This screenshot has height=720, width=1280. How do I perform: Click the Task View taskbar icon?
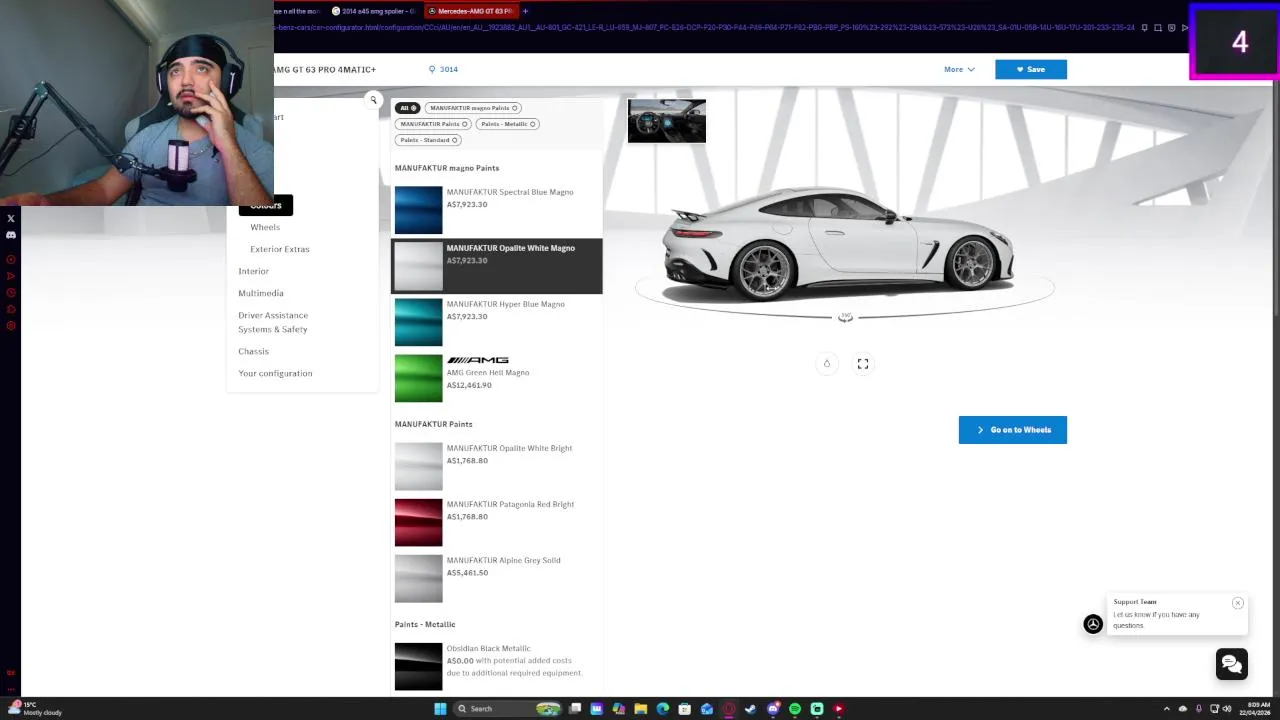[x=575, y=709]
